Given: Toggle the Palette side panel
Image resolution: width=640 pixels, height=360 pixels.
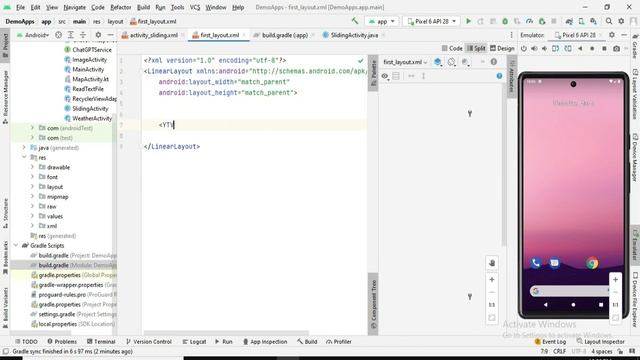Looking at the screenshot, I should tap(373, 73).
